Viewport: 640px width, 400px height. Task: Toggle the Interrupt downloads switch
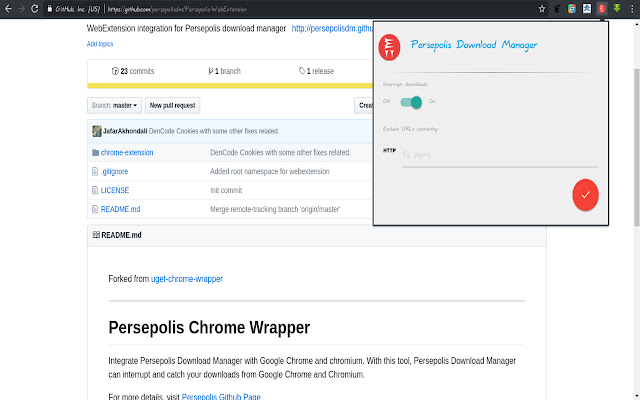point(410,102)
